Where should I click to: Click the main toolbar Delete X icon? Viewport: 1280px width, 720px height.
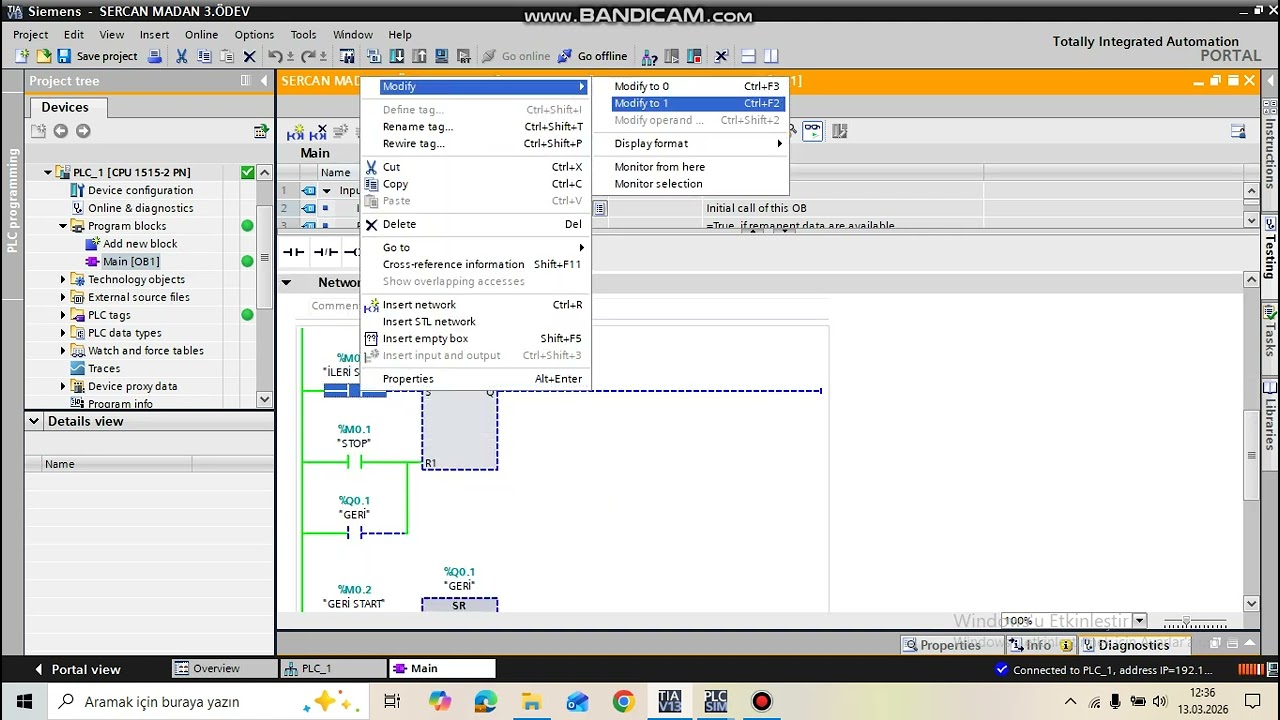(250, 57)
